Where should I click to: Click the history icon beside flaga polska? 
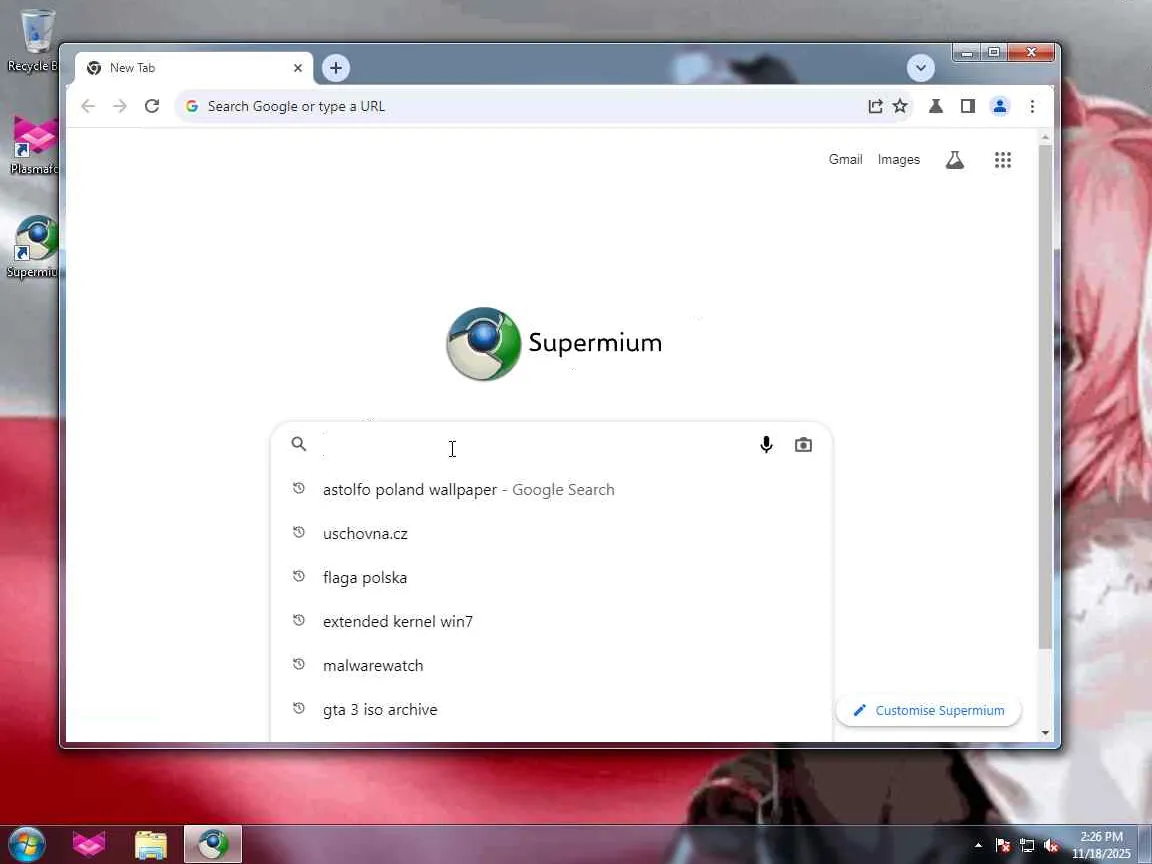tap(298, 576)
